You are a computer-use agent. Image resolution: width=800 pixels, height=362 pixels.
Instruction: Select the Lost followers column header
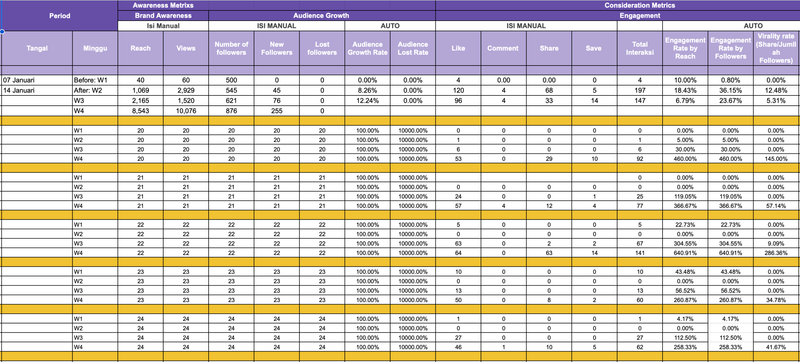322,48
